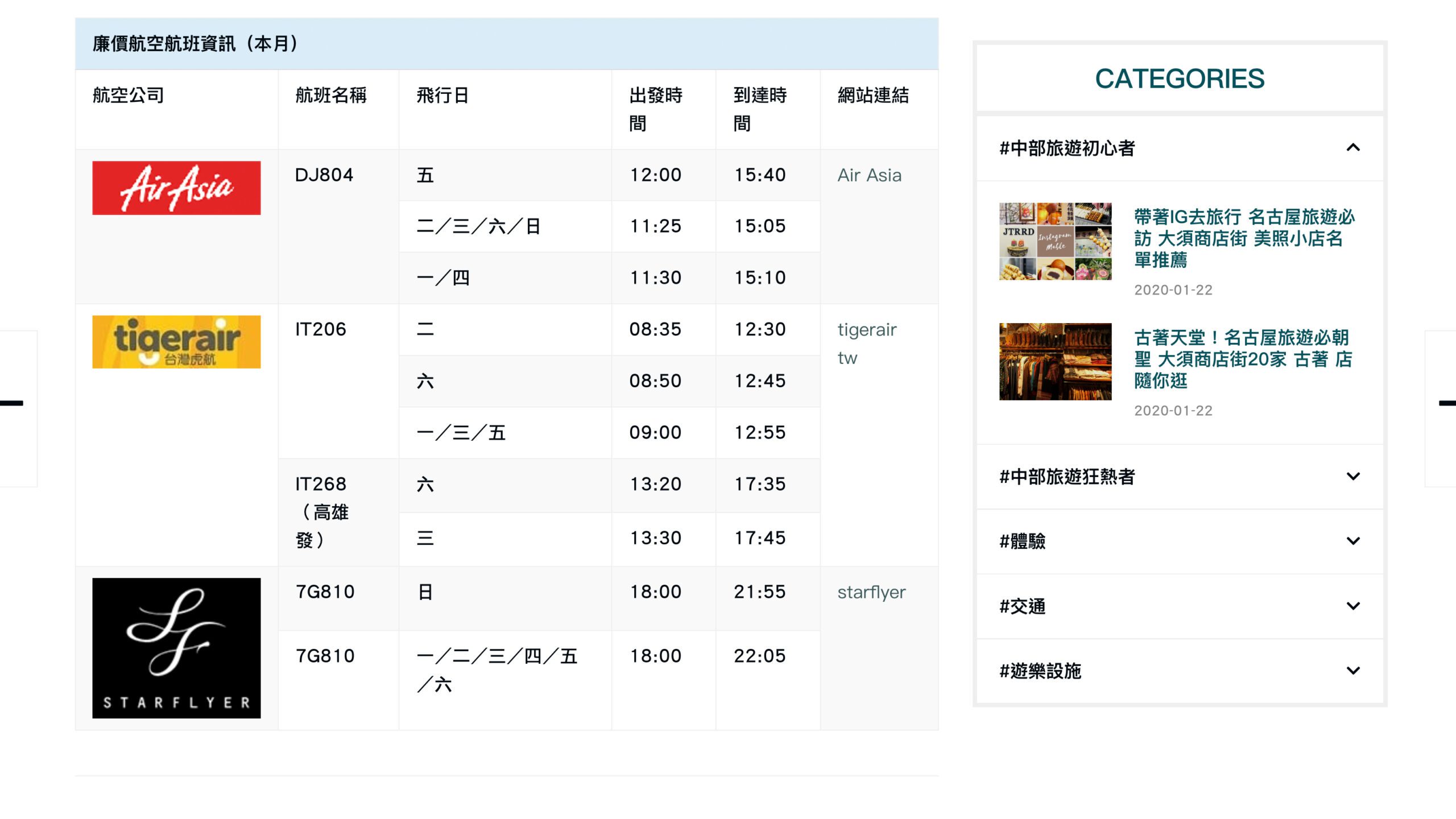Open the tigerair tw website link
The height and width of the screenshot is (819, 1456).
coord(867,344)
